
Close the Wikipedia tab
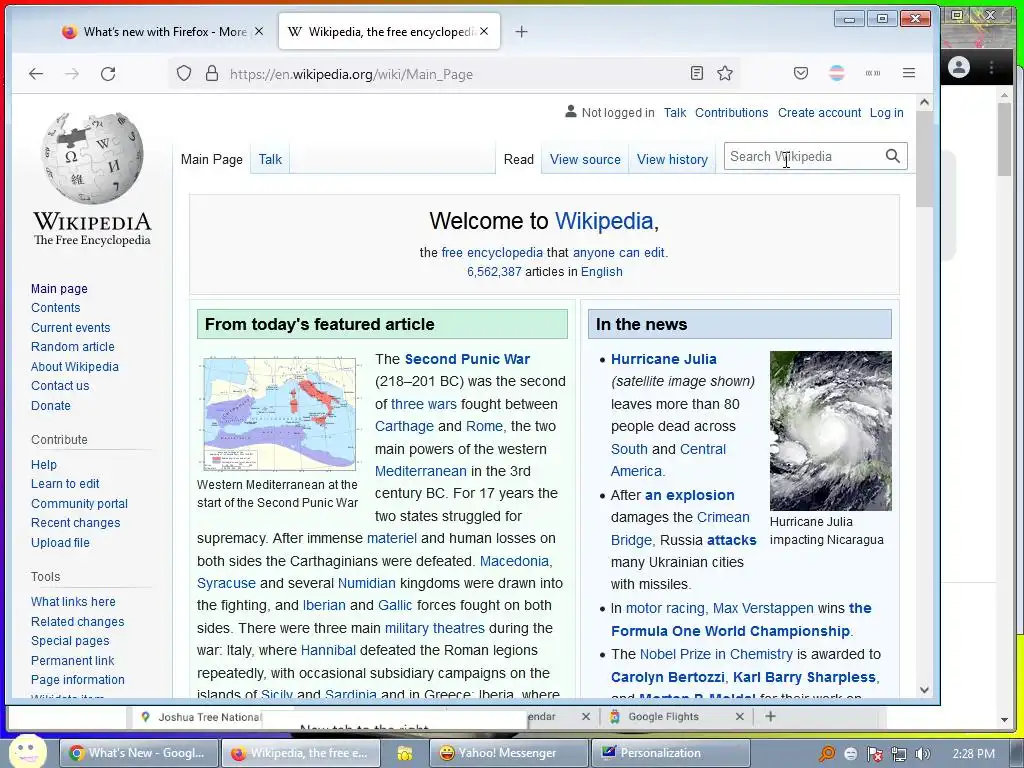tap(484, 31)
